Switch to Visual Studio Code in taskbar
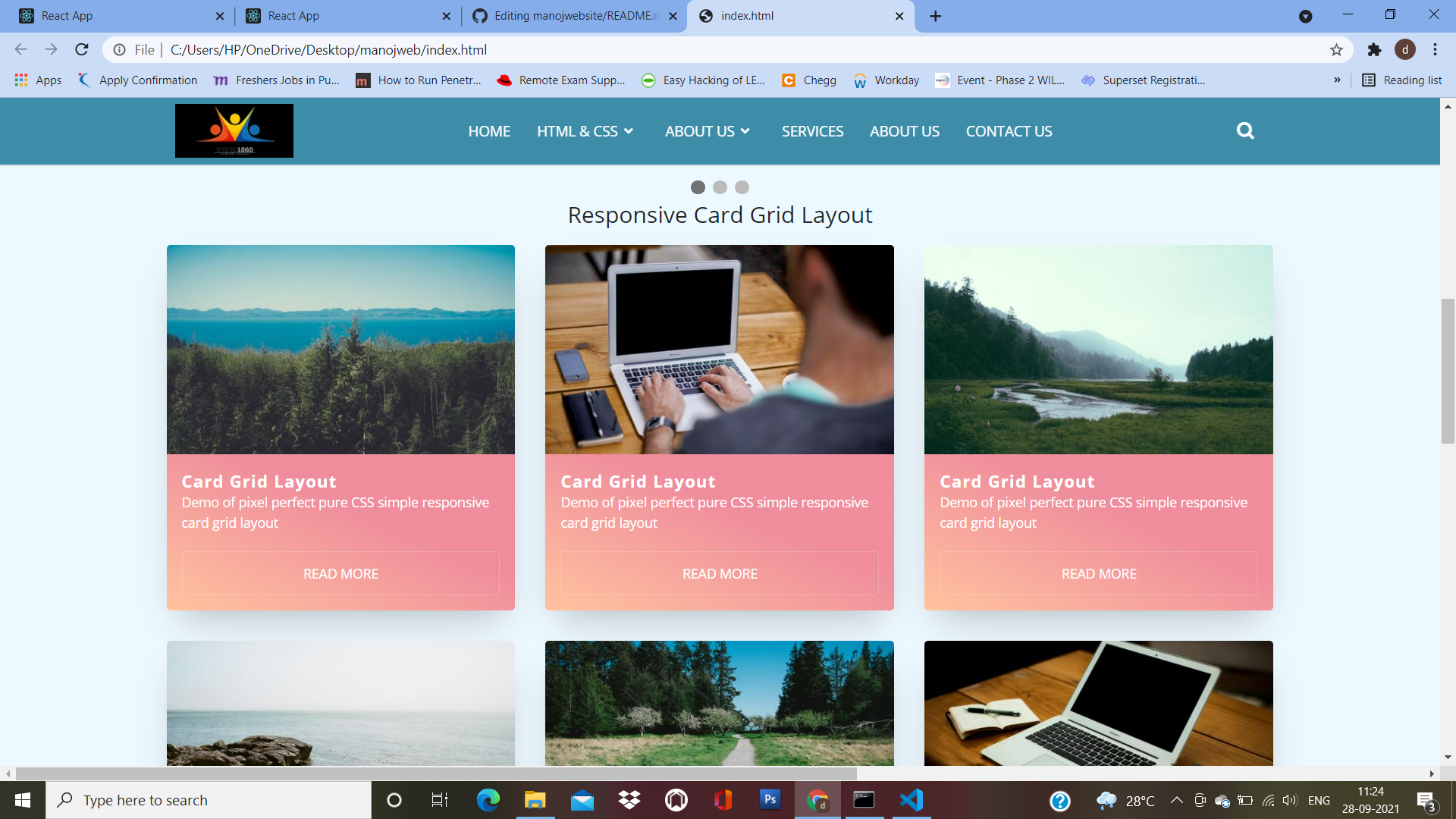The width and height of the screenshot is (1456, 819). pyautogui.click(x=912, y=800)
